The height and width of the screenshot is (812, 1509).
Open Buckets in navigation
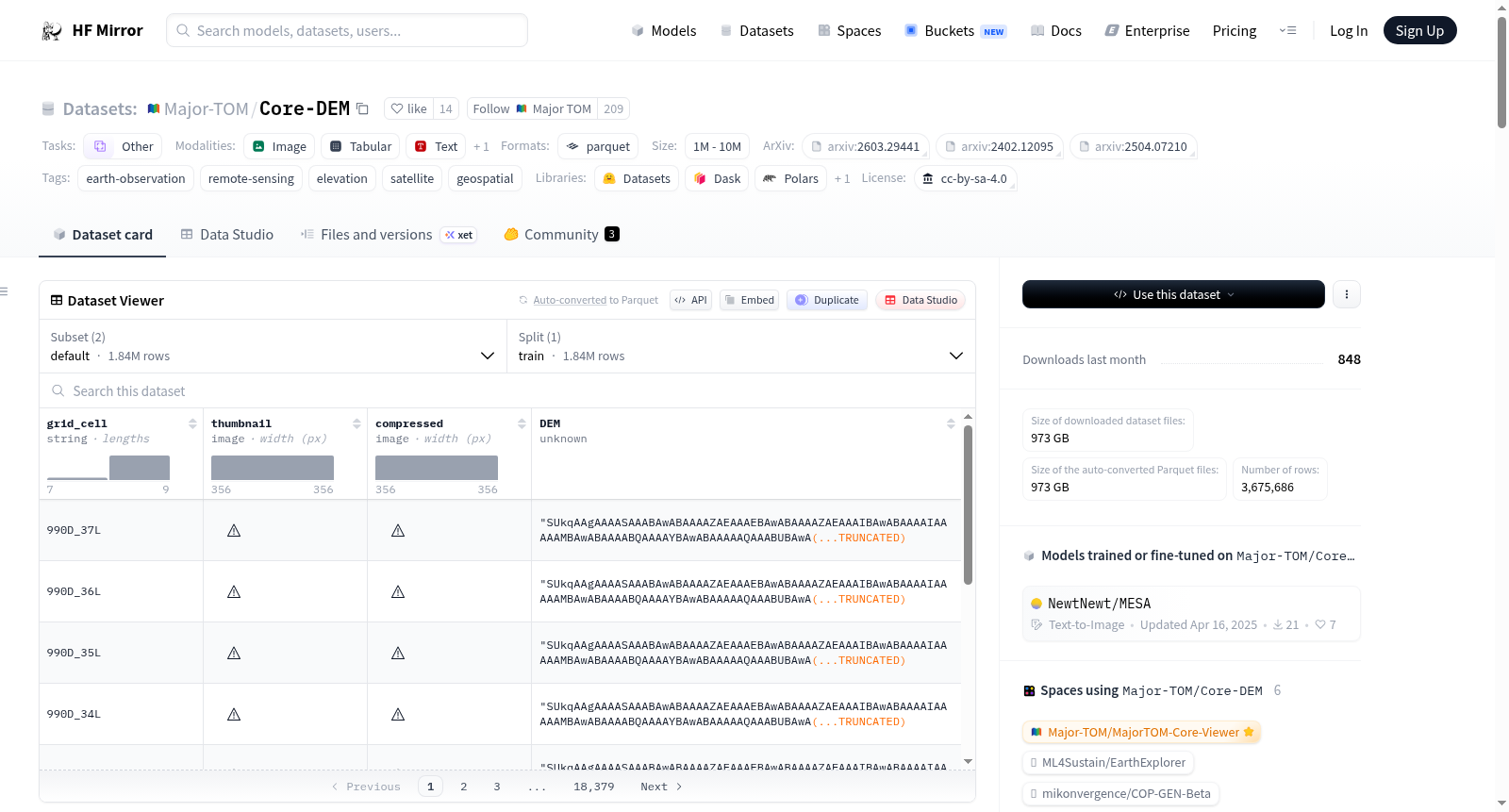(955, 31)
